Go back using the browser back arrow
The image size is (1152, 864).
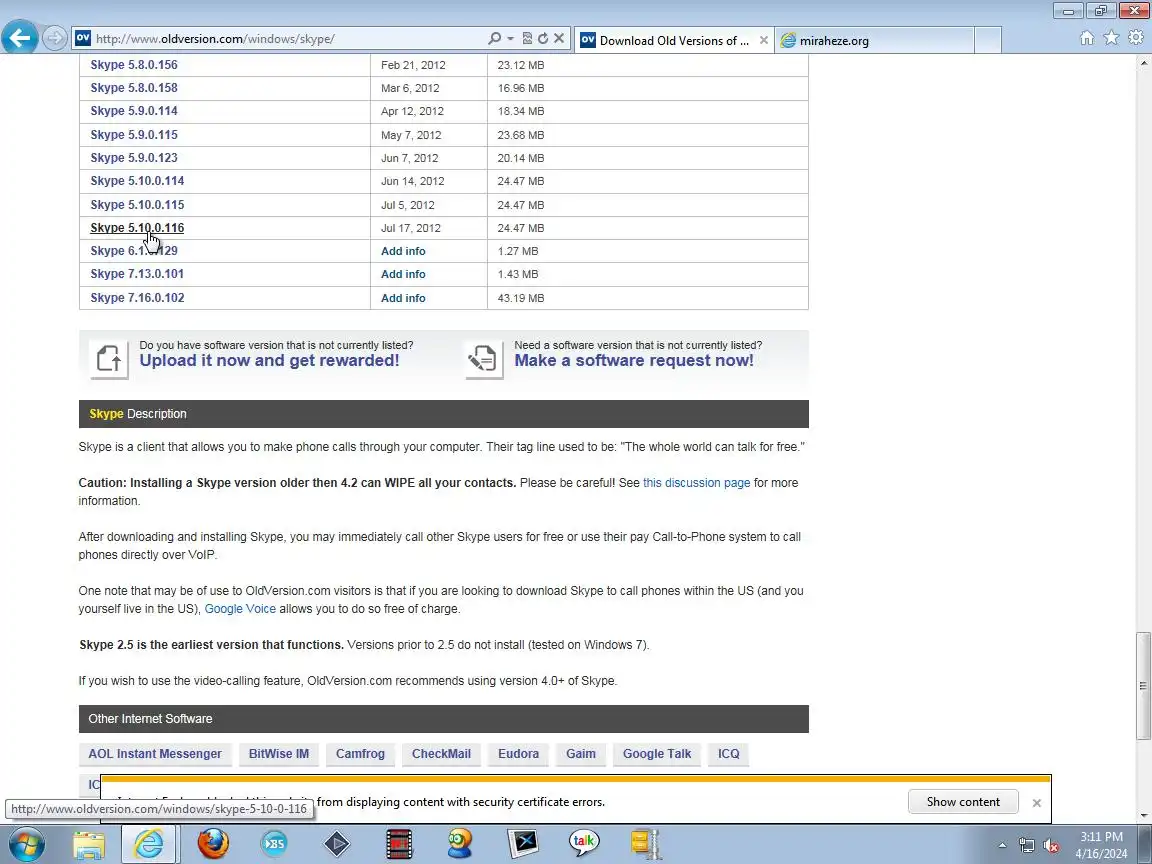click(20, 37)
